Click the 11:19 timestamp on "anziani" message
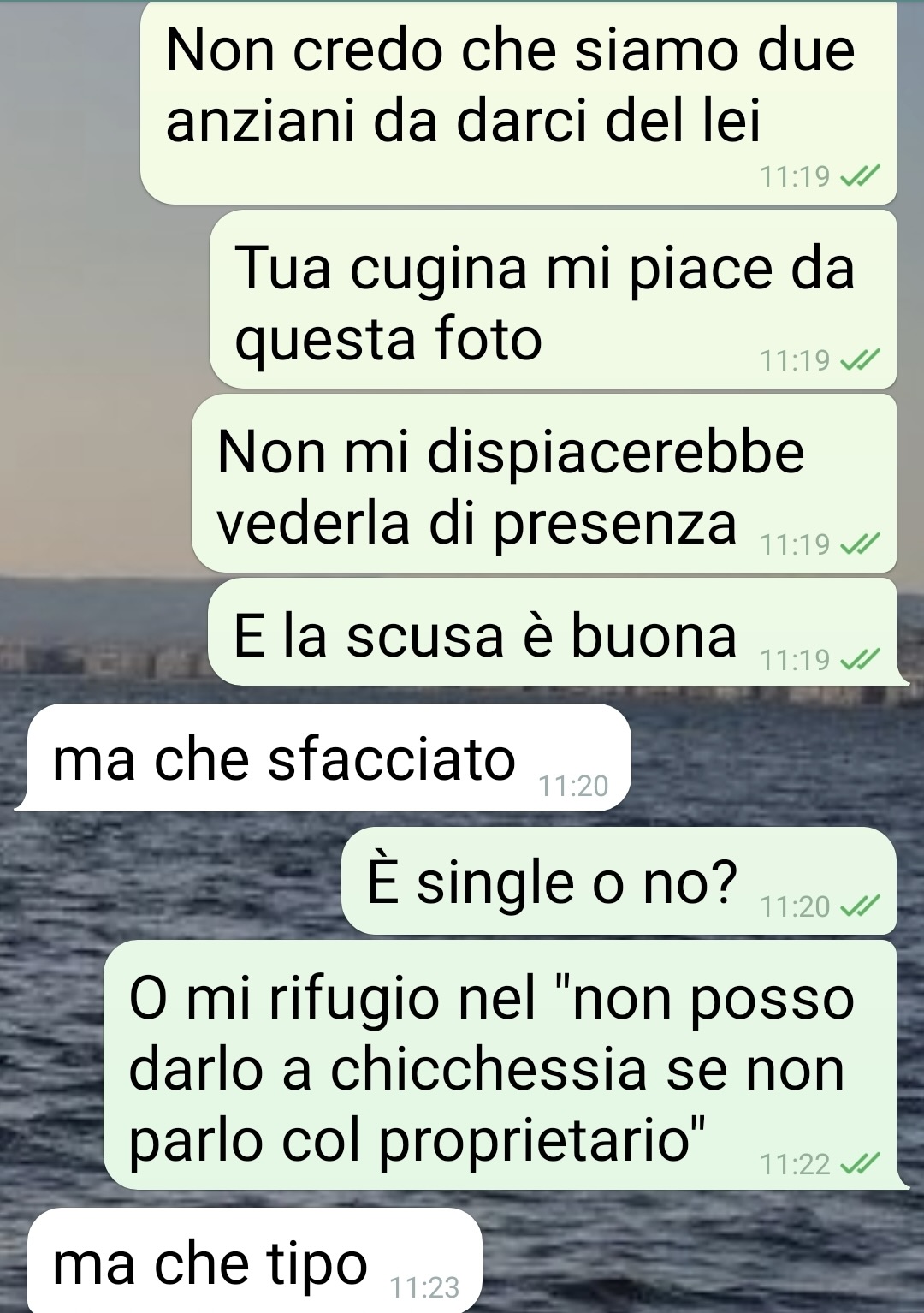The image size is (924, 1313). click(795, 176)
